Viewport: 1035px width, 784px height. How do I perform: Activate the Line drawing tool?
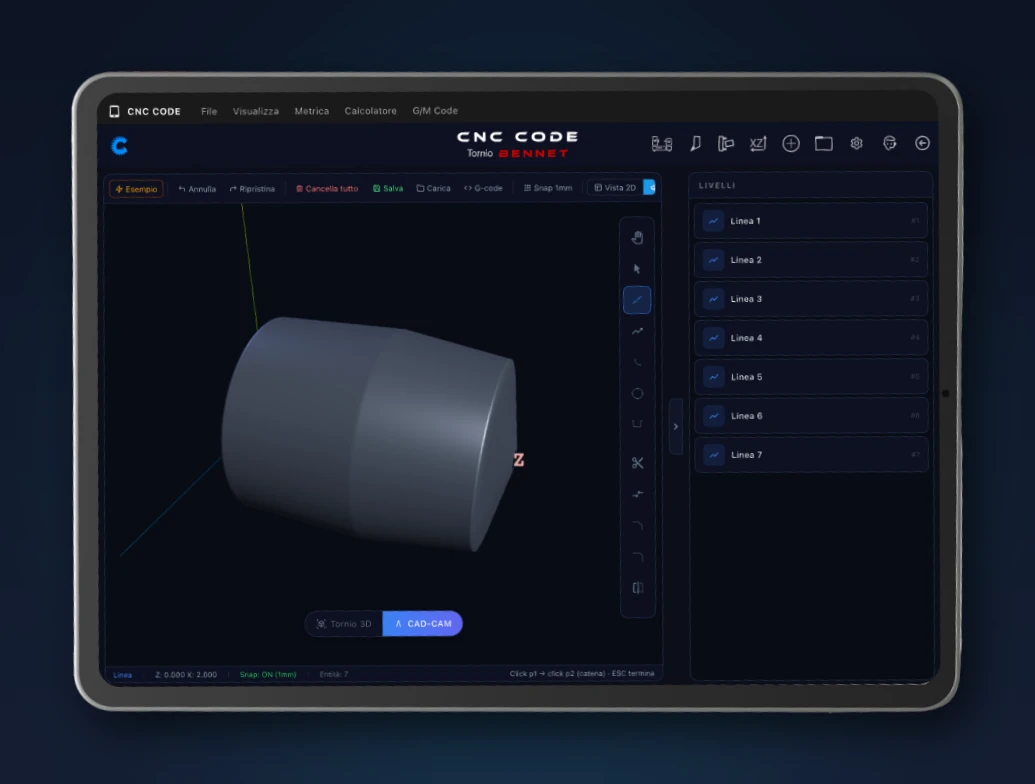pos(637,300)
